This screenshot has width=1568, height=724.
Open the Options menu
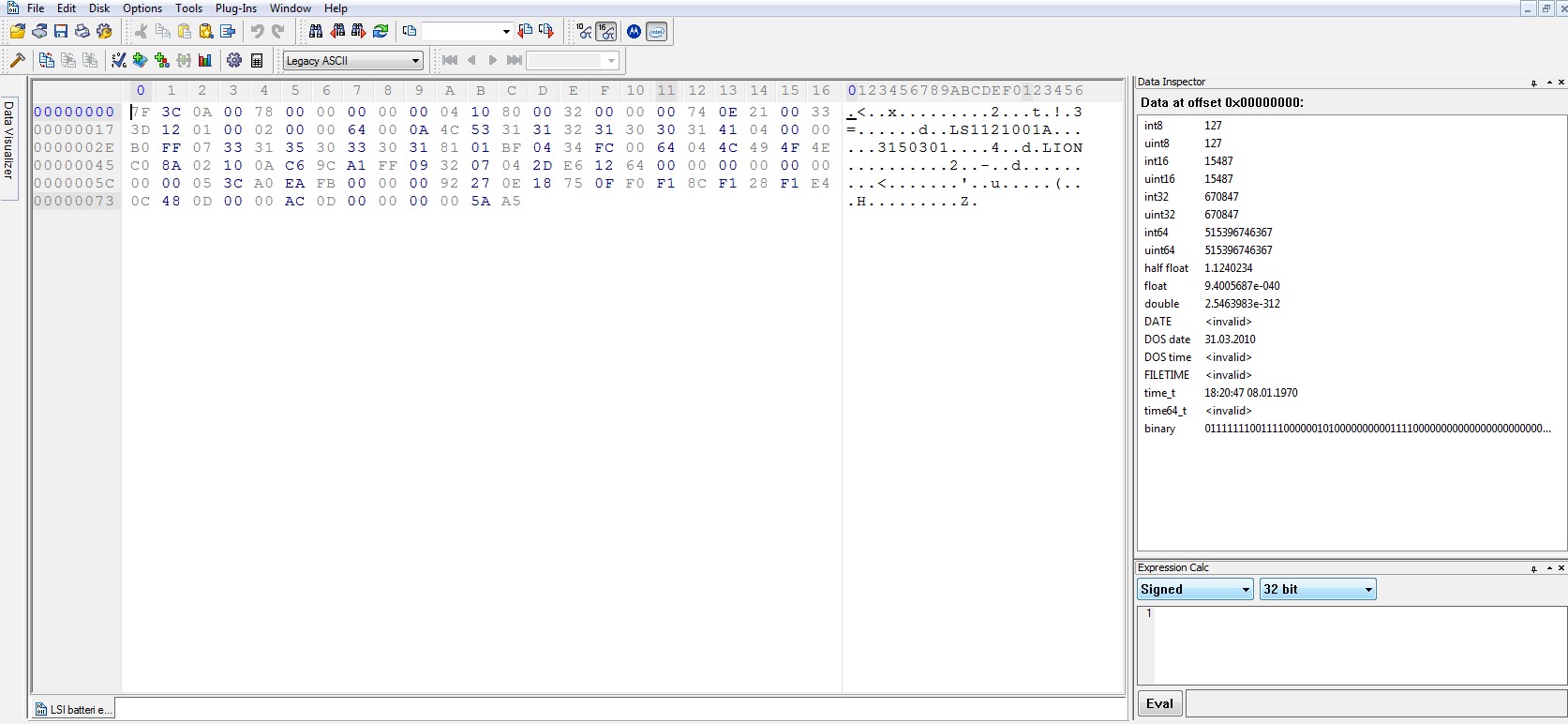[x=142, y=8]
